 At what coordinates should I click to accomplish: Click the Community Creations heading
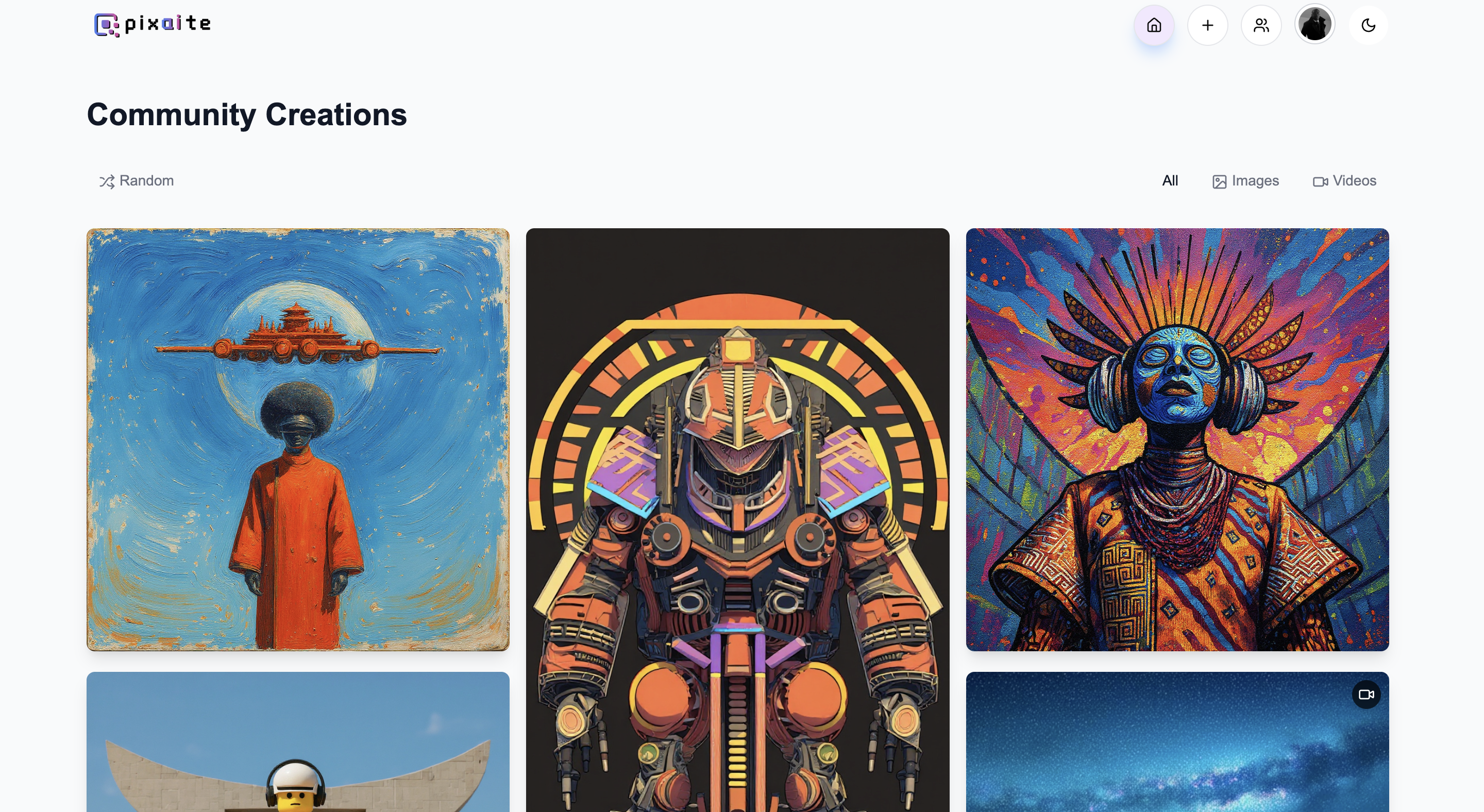tap(247, 114)
